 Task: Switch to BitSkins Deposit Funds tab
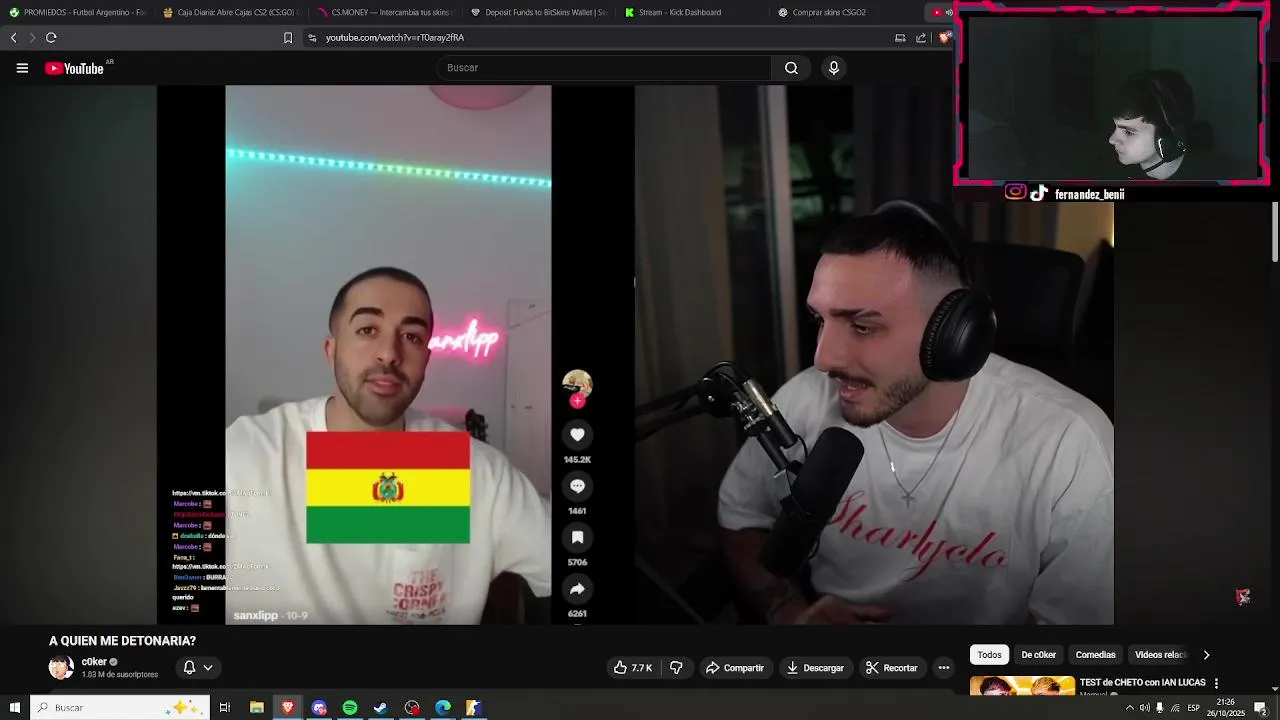click(x=537, y=13)
